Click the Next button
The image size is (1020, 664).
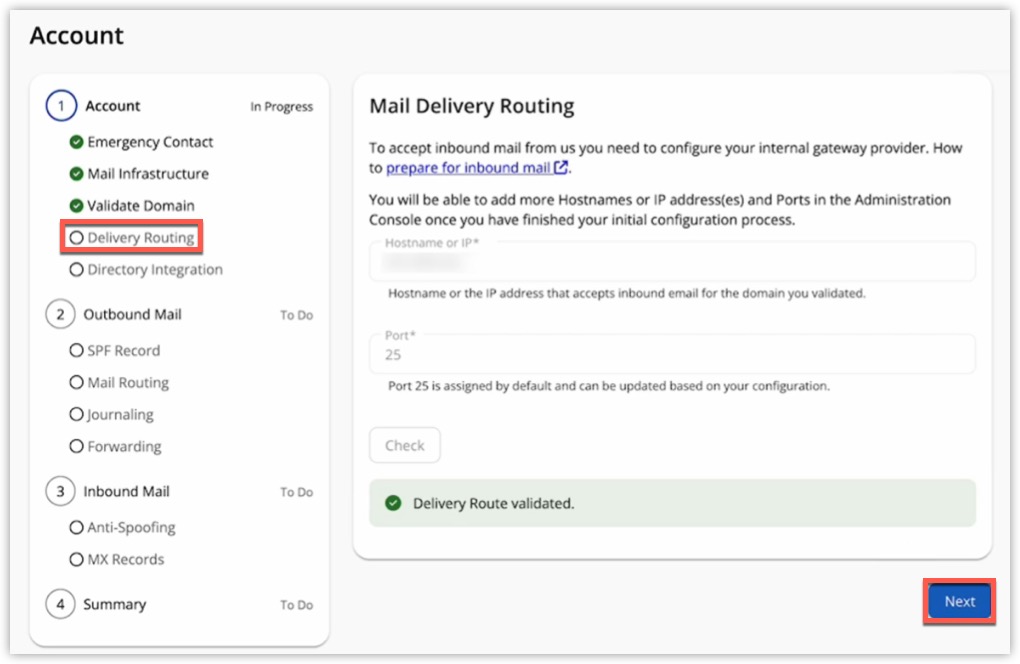[x=958, y=601]
